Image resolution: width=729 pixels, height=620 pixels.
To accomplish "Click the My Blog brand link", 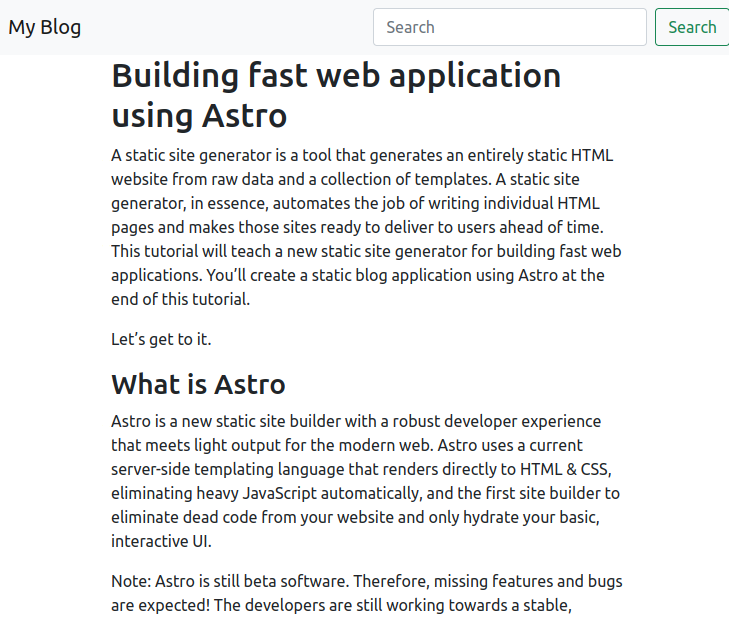I will coord(45,27).
